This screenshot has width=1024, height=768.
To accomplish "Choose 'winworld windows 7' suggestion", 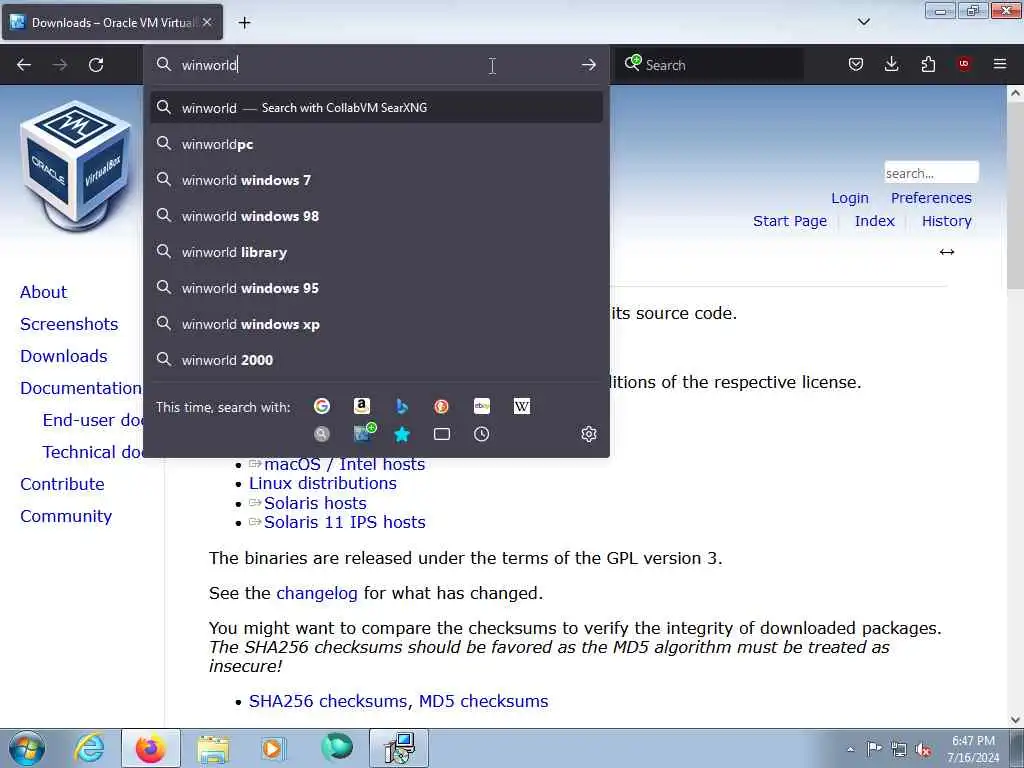I will point(376,180).
